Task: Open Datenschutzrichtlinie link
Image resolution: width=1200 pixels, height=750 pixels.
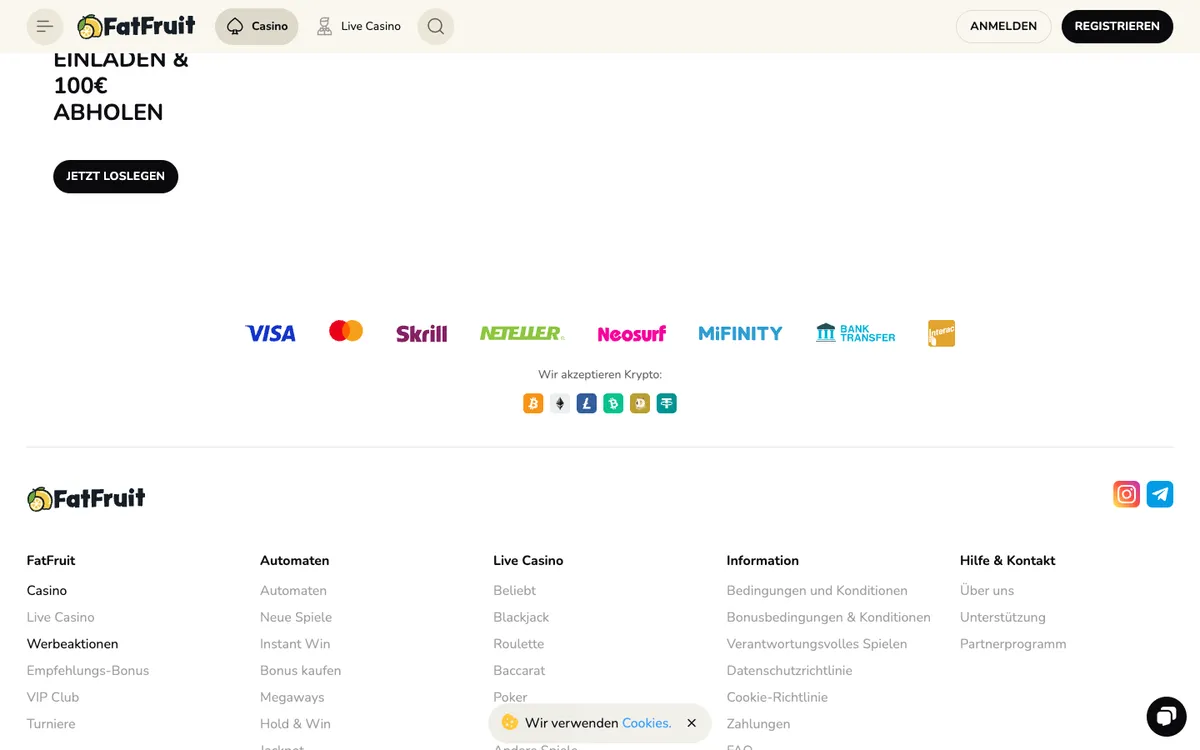Action: point(790,671)
